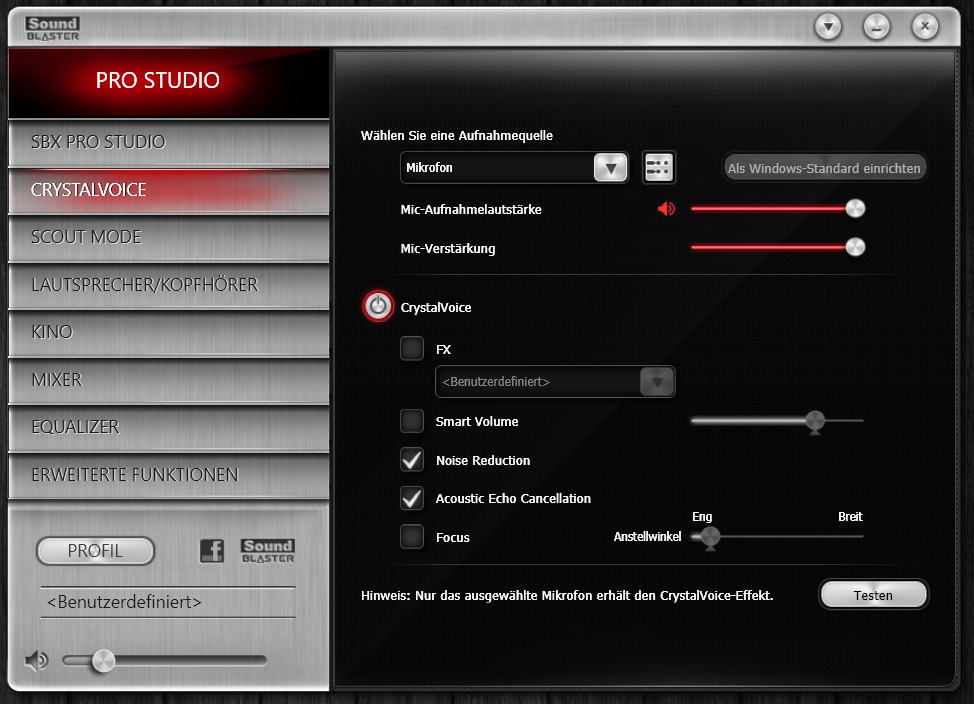The width and height of the screenshot is (974, 704).
Task: Click the Testen button
Action: pyautogui.click(x=873, y=595)
